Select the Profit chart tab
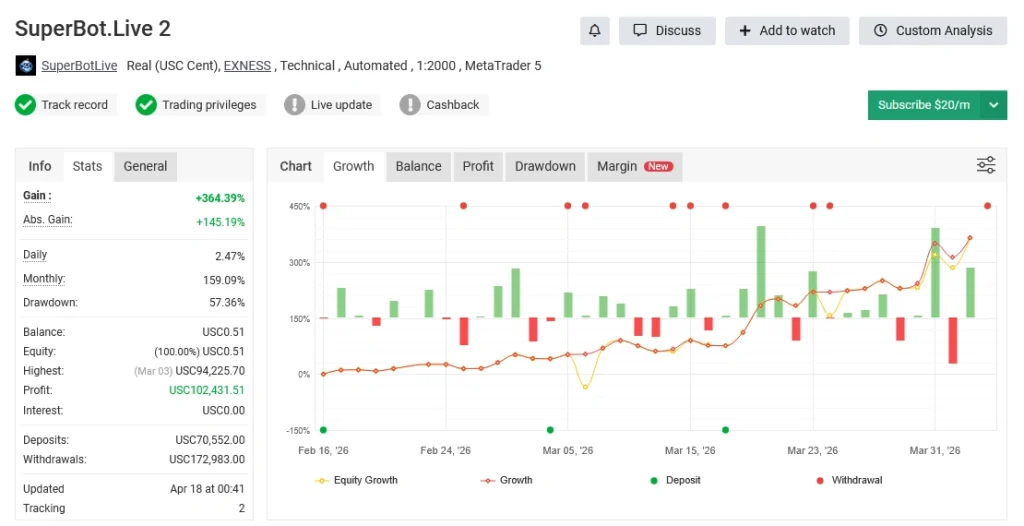 [x=478, y=166]
